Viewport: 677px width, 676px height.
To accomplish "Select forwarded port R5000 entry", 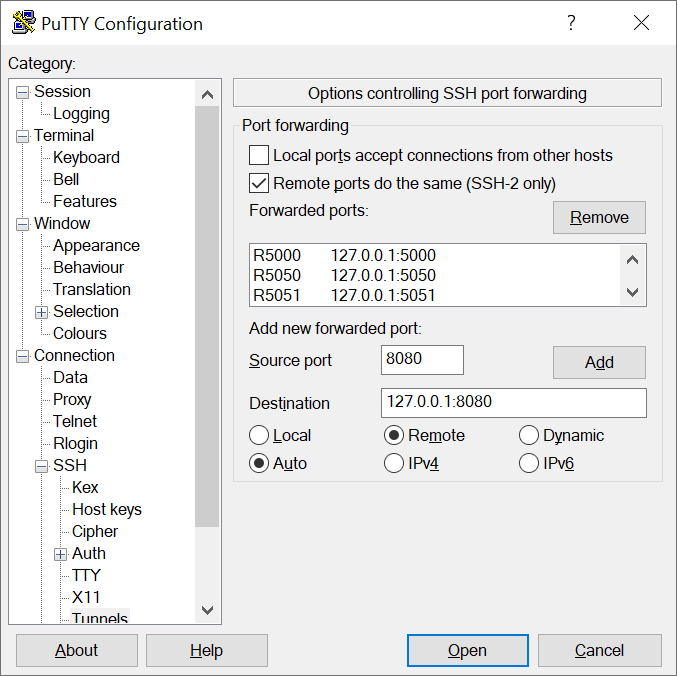I will click(x=435, y=256).
